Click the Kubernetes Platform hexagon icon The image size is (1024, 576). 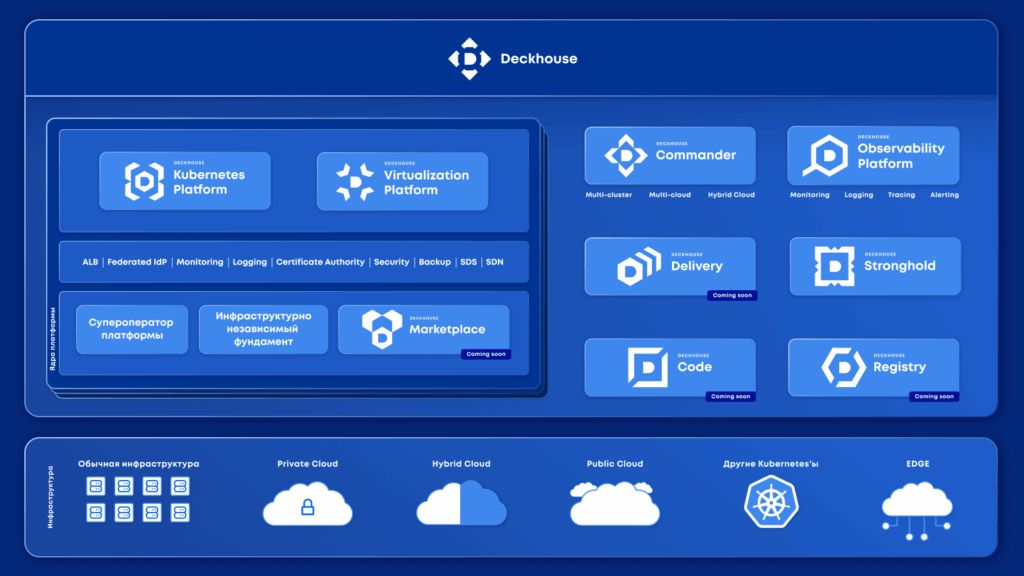(144, 181)
